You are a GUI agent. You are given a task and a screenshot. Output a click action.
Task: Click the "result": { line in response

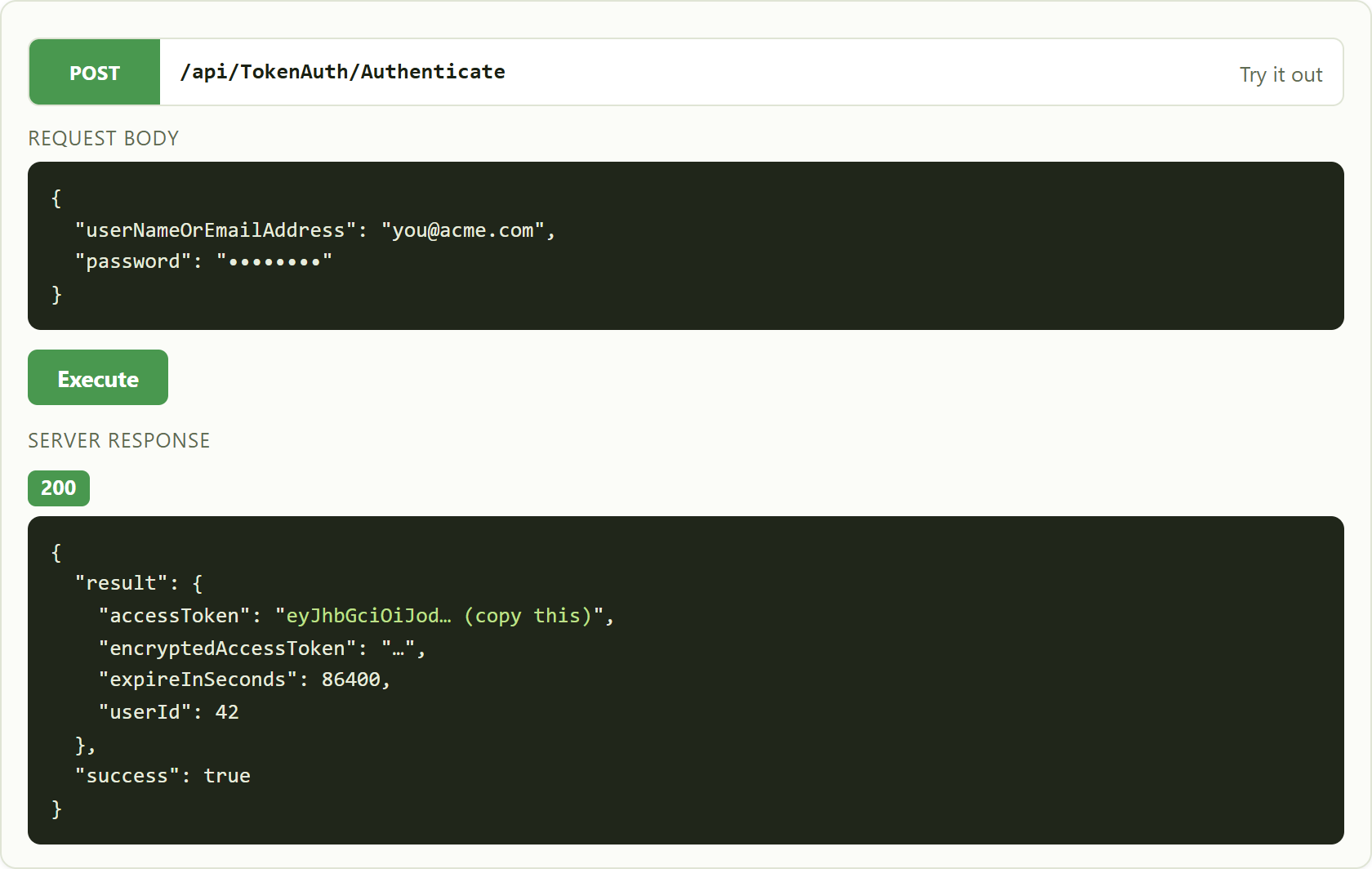point(139,583)
